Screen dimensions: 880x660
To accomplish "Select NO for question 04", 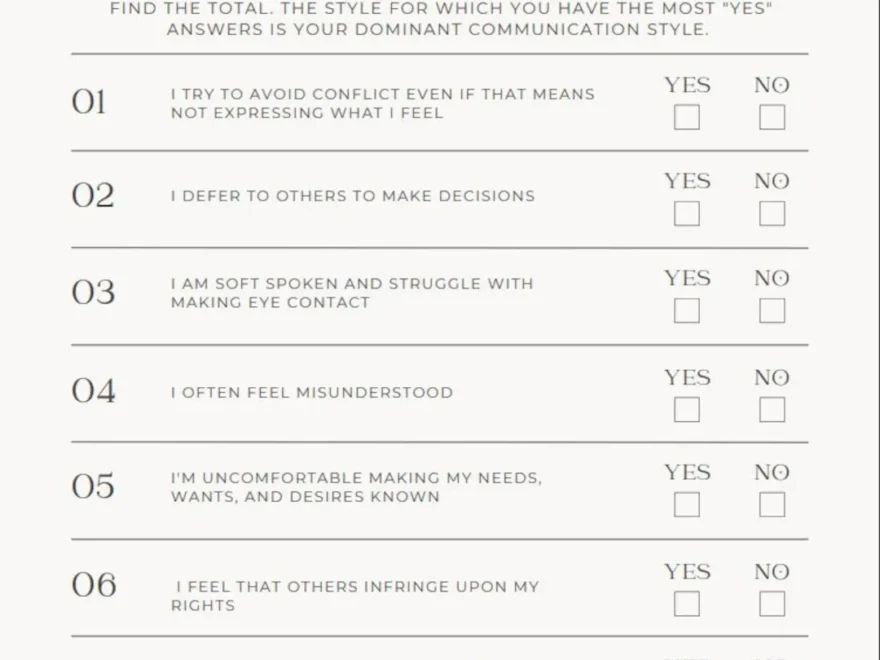I will (x=772, y=410).
